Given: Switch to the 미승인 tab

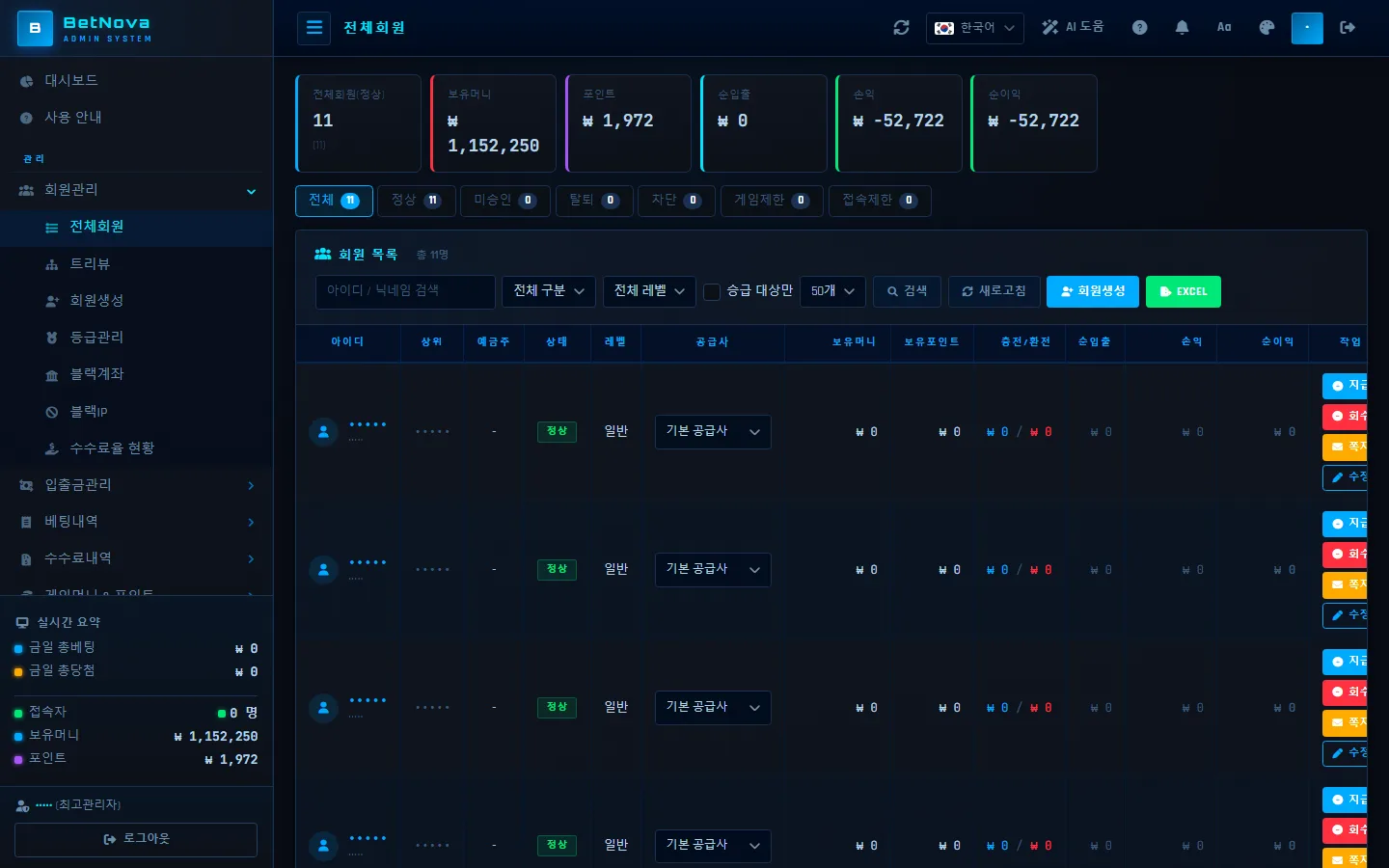Looking at the screenshot, I should pyautogui.click(x=504, y=201).
